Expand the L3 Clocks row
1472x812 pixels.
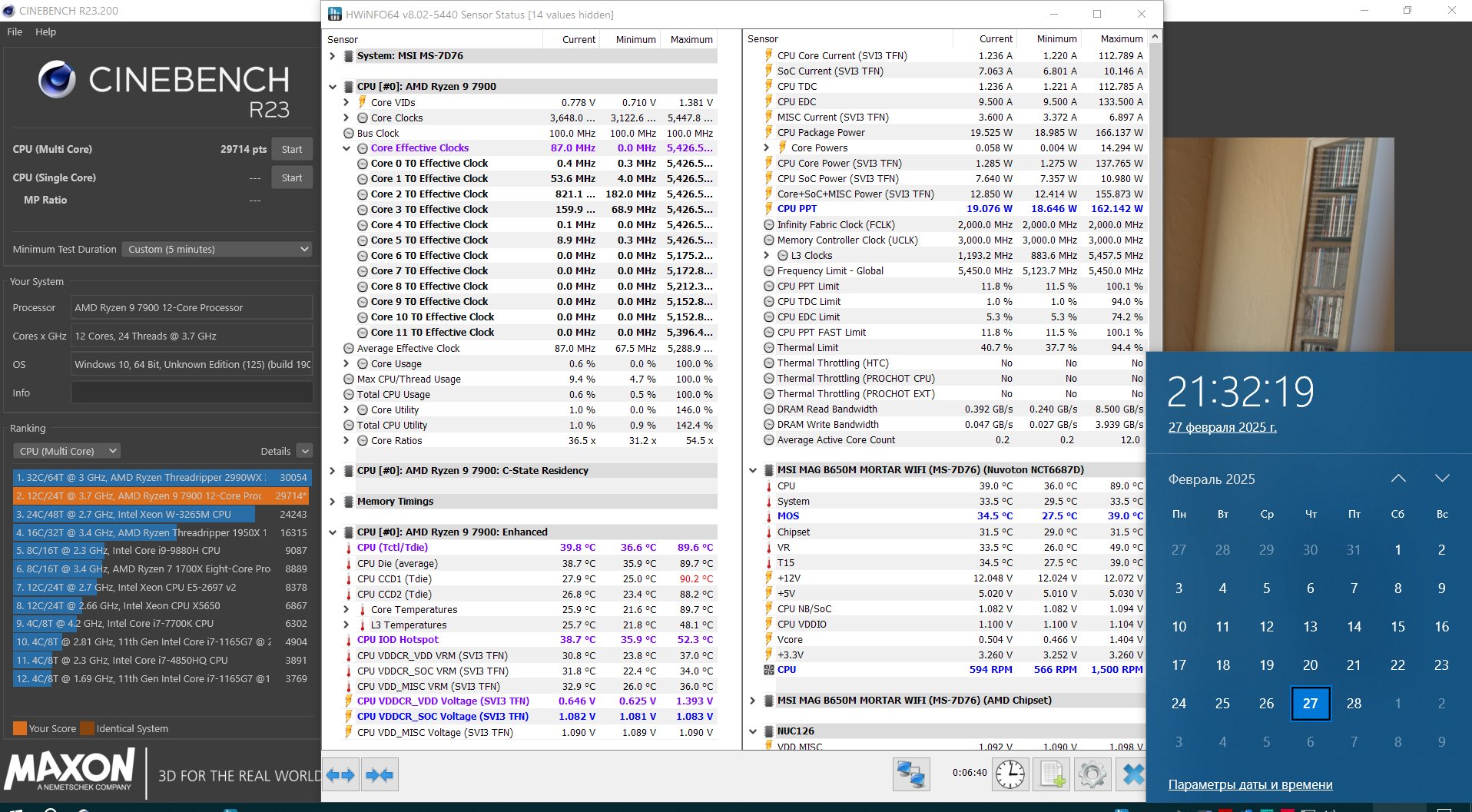pyautogui.click(x=767, y=255)
